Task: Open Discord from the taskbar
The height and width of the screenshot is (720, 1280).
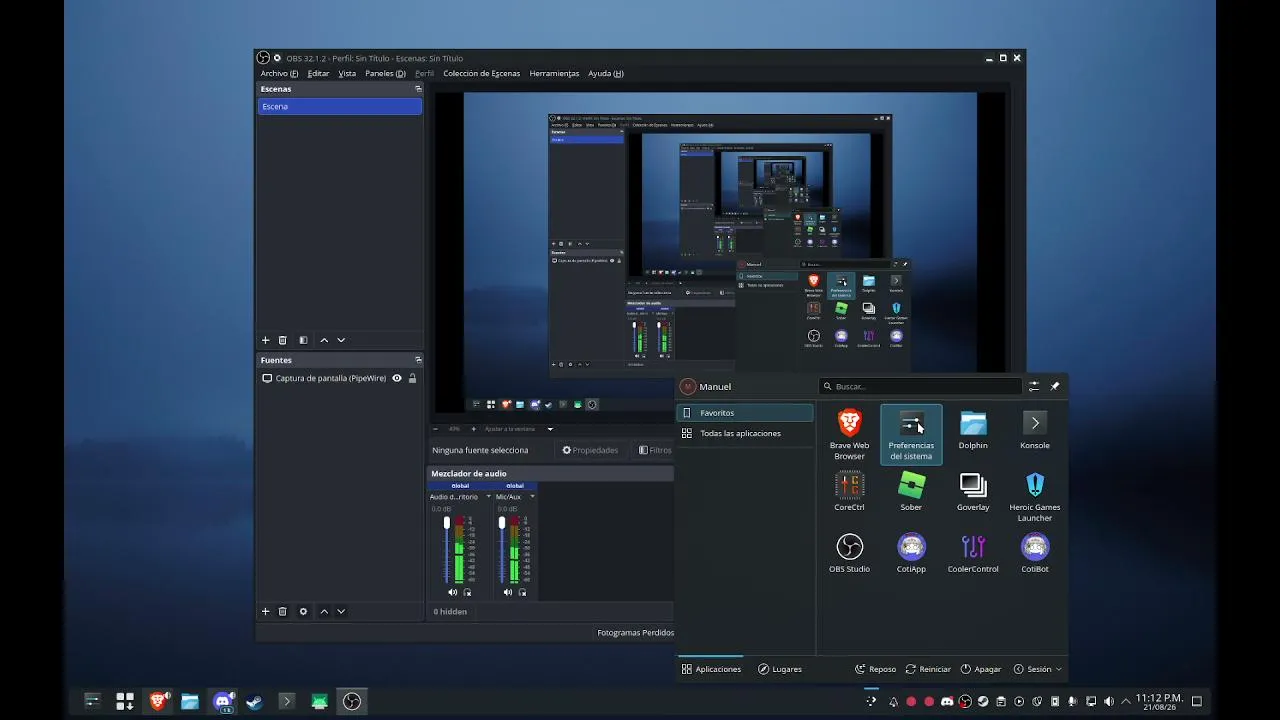Action: [x=223, y=701]
